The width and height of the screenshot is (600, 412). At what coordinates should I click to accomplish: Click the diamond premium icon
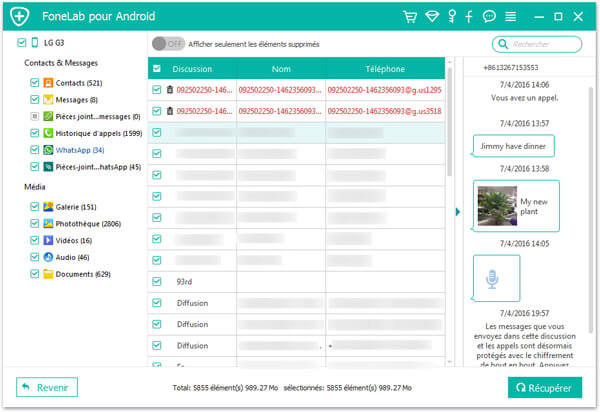[432, 16]
